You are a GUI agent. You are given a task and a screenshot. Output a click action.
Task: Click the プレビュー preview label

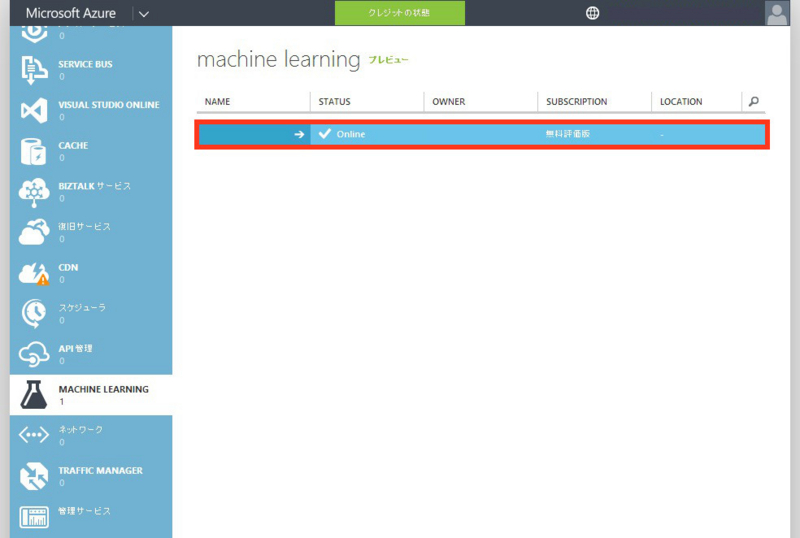click(388, 60)
